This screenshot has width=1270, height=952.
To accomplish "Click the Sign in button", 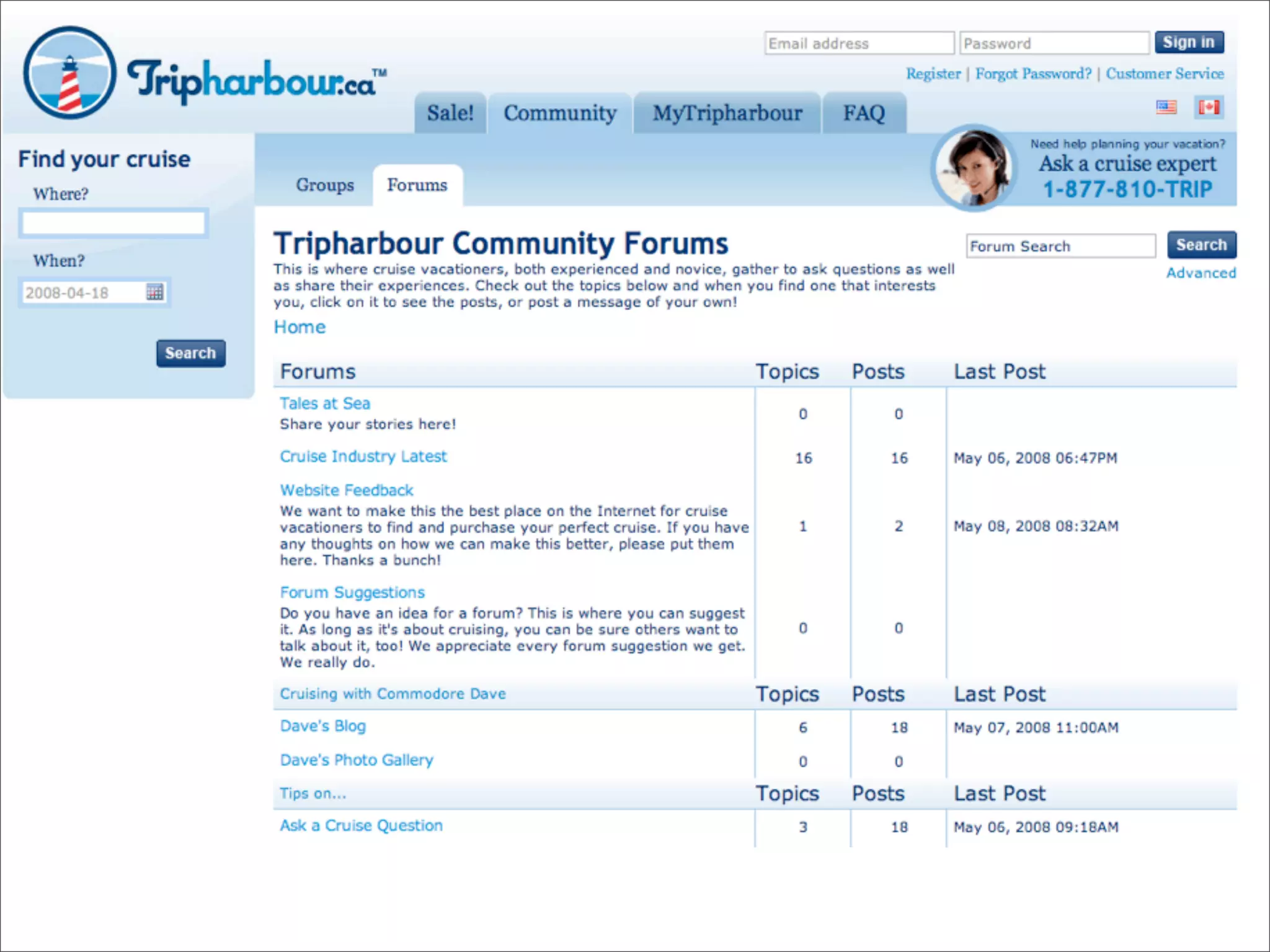I will tap(1189, 42).
